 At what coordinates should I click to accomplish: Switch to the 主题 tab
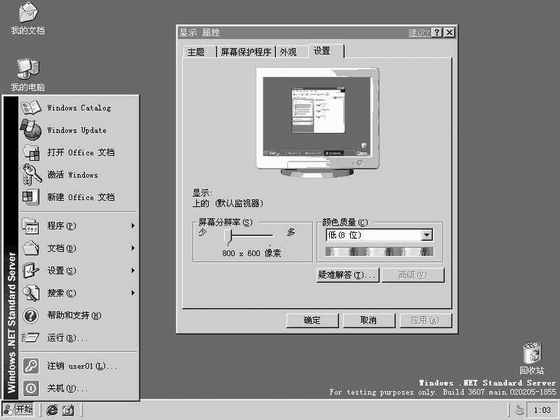[199, 52]
